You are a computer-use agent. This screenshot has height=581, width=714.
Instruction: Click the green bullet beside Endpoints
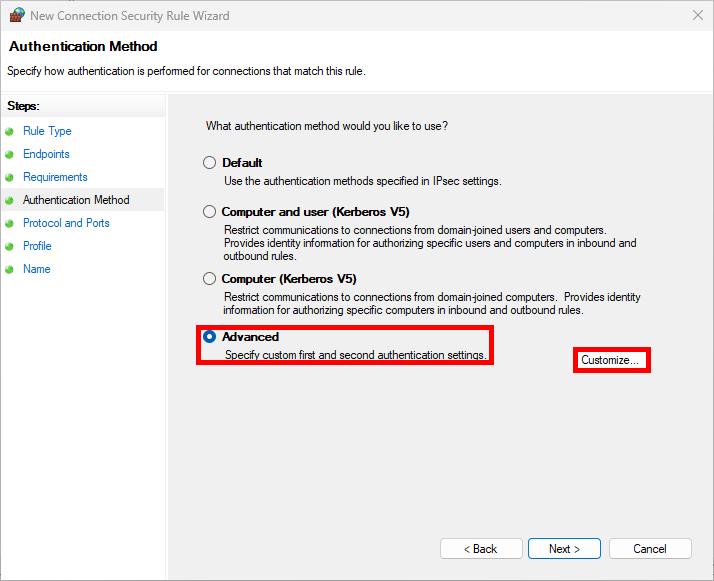point(10,154)
